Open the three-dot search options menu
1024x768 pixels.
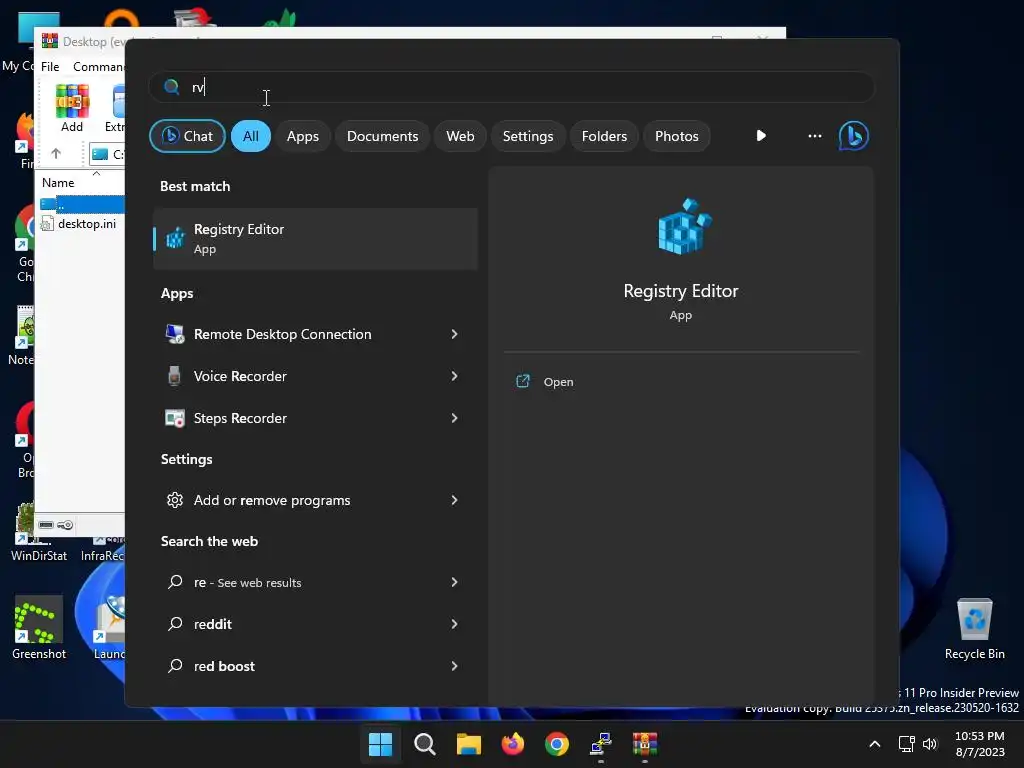(x=814, y=136)
